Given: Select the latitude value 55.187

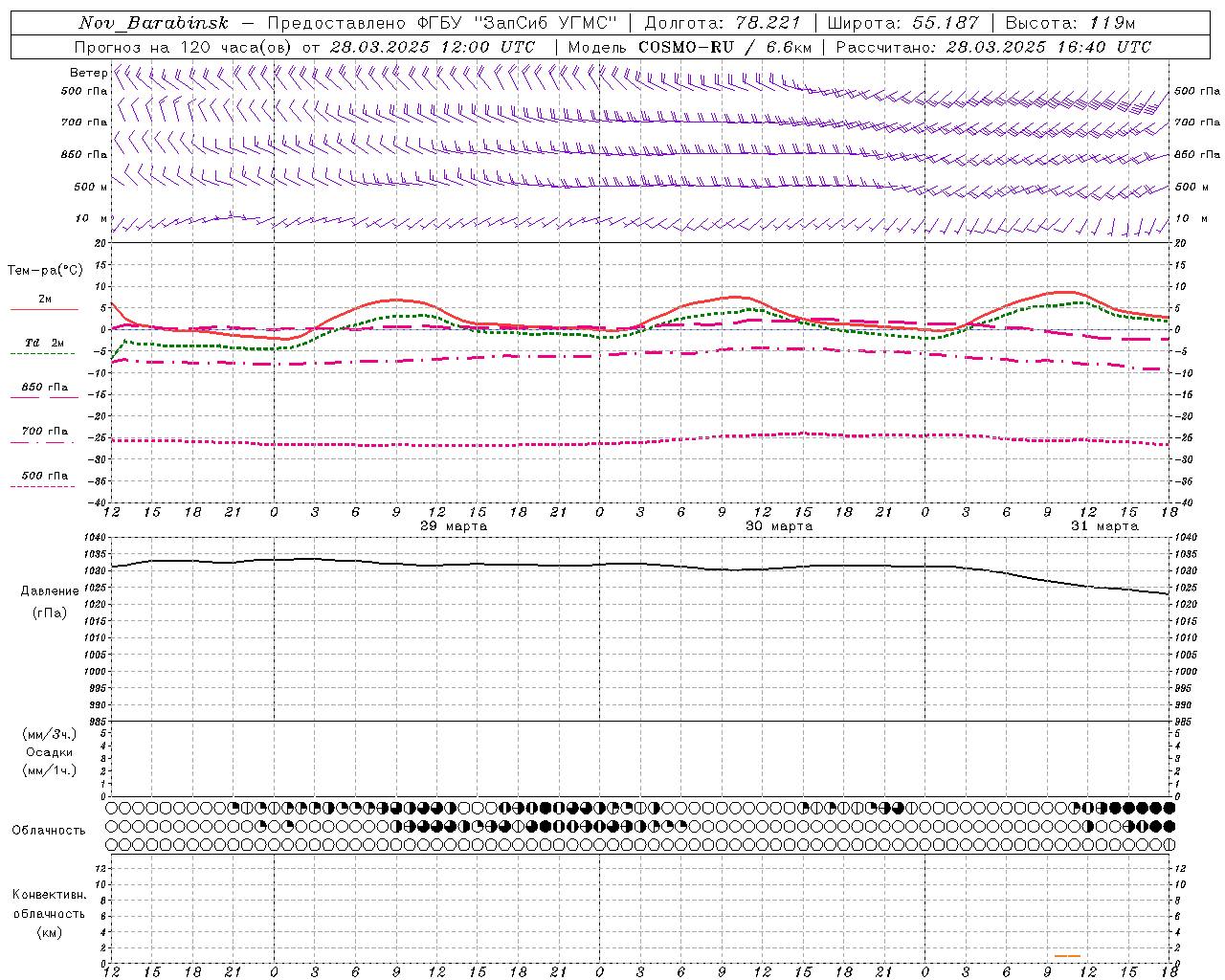Looking at the screenshot, I should pos(946,23).
